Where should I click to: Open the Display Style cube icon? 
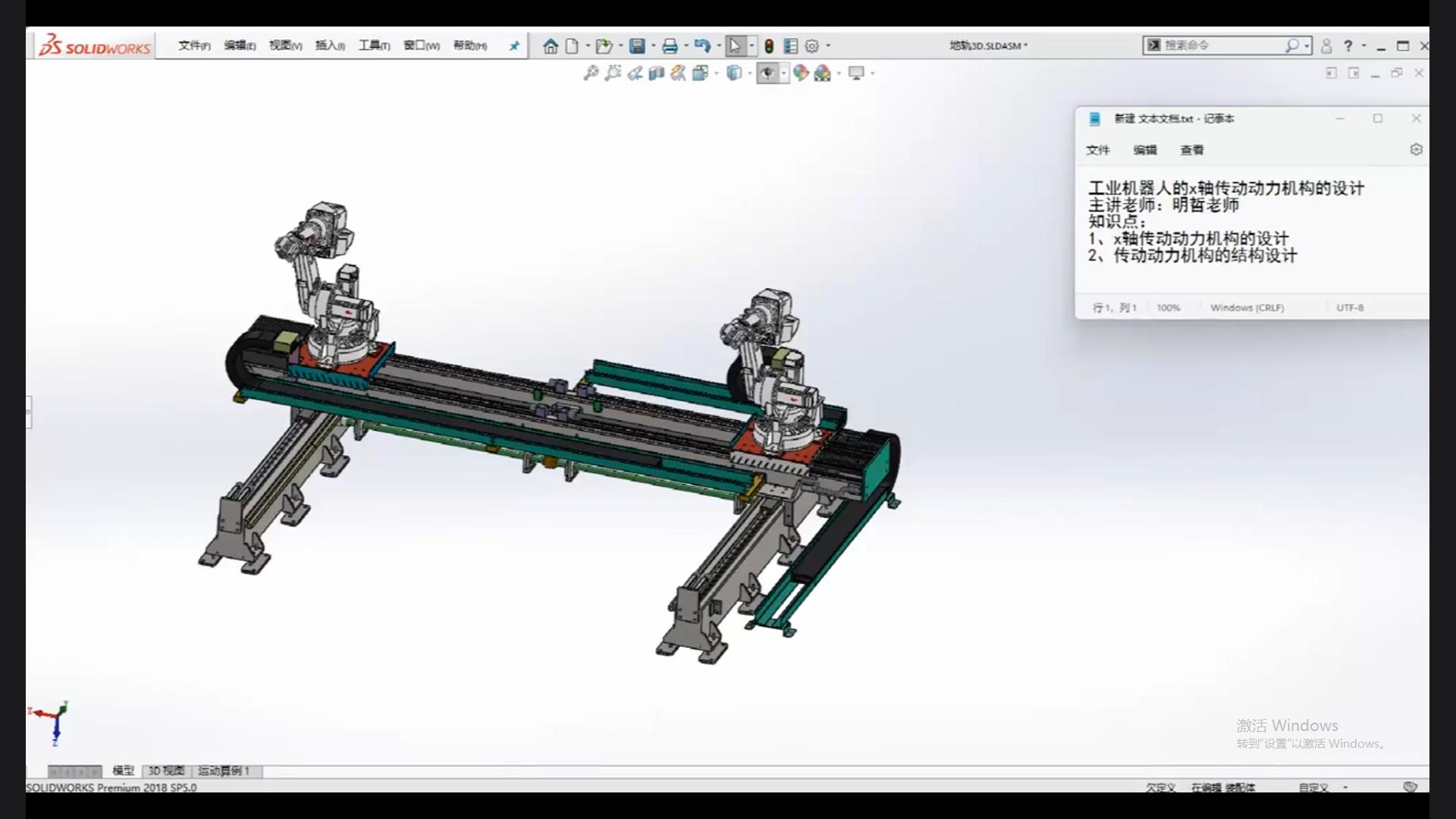click(733, 73)
